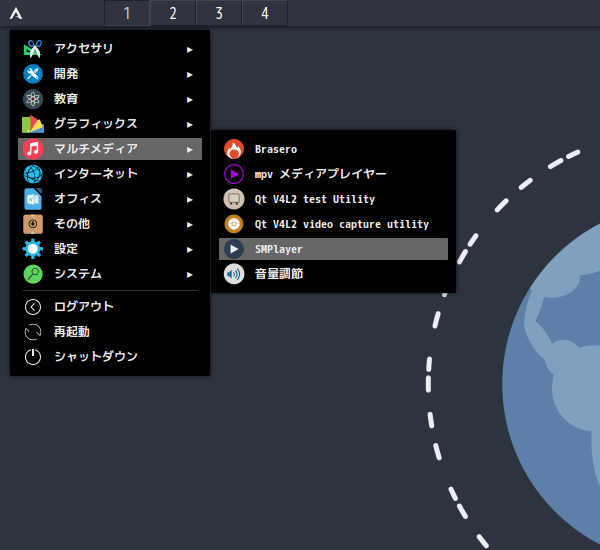
Task: Click the アクセサリ scissors icon
Action: (33, 49)
